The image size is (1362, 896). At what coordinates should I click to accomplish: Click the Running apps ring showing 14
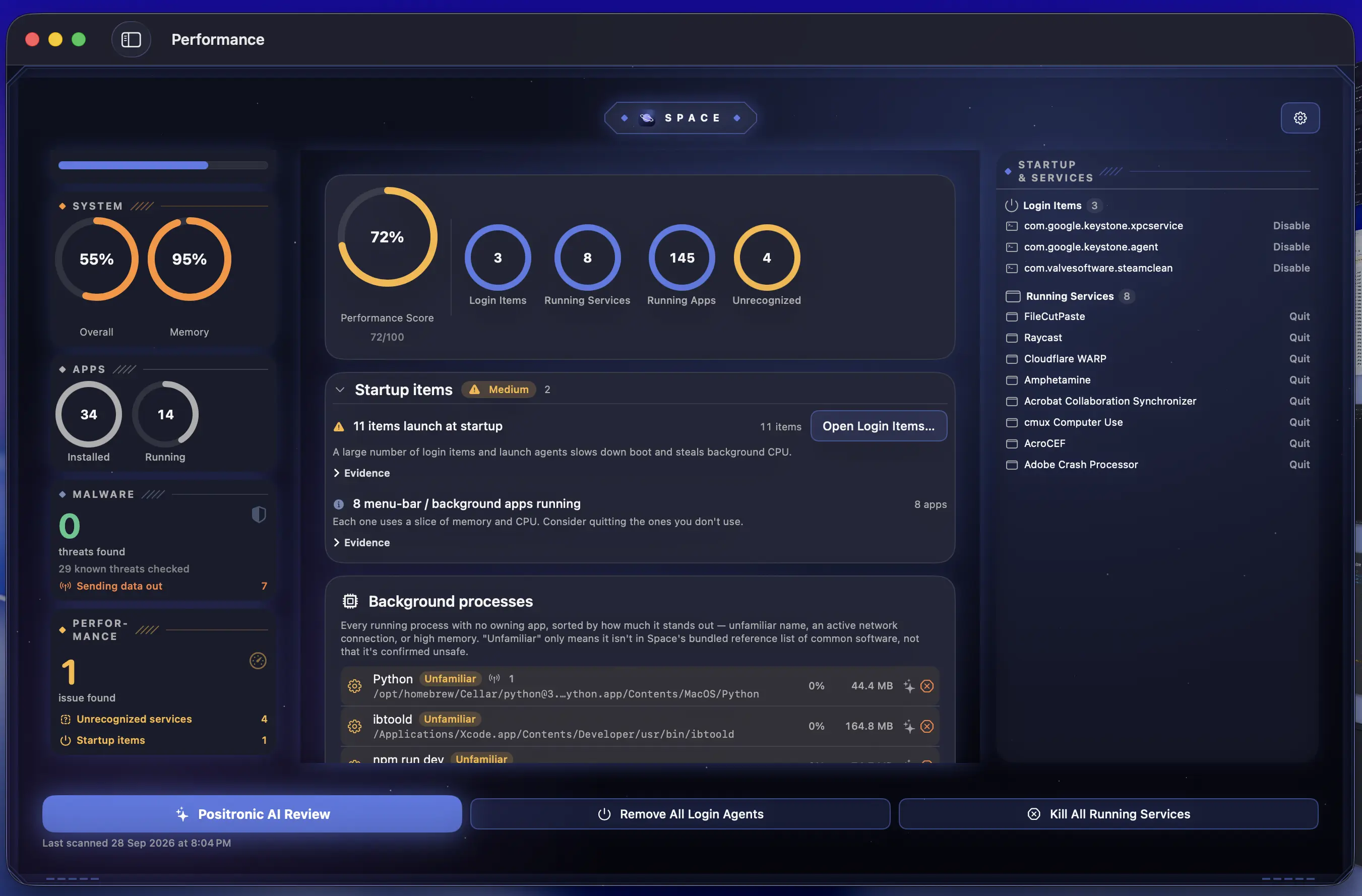coord(165,414)
